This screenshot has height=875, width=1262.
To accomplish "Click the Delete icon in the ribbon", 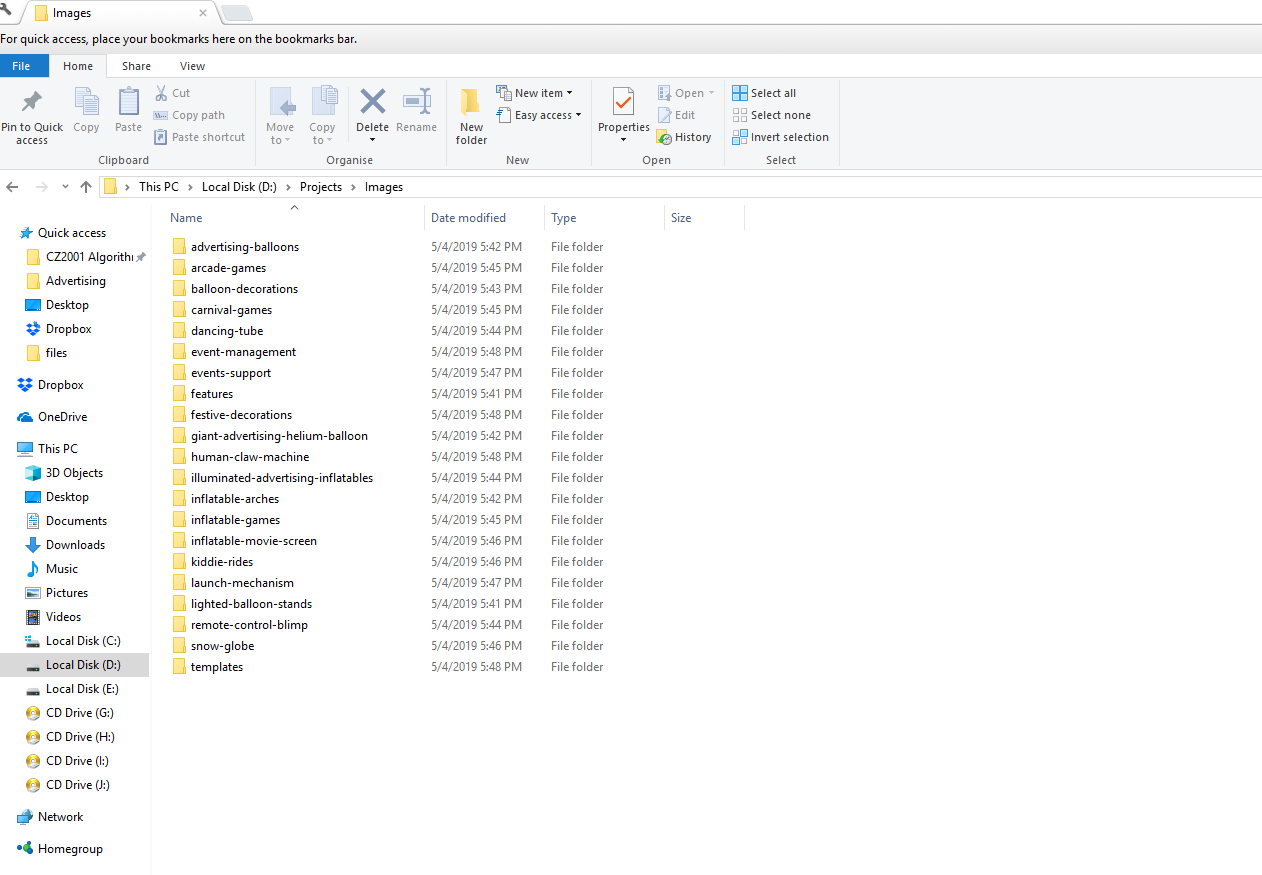I will pyautogui.click(x=372, y=102).
